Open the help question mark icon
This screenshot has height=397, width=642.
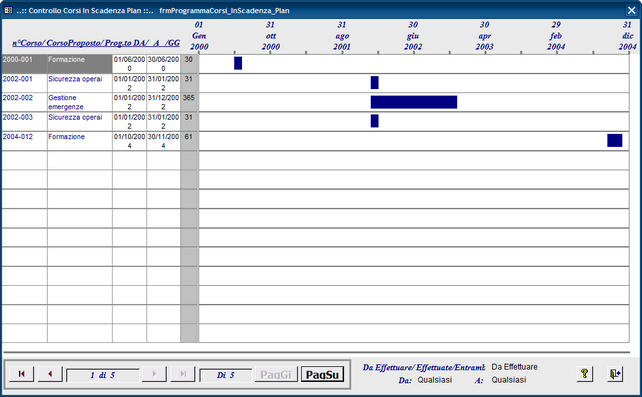tap(584, 373)
